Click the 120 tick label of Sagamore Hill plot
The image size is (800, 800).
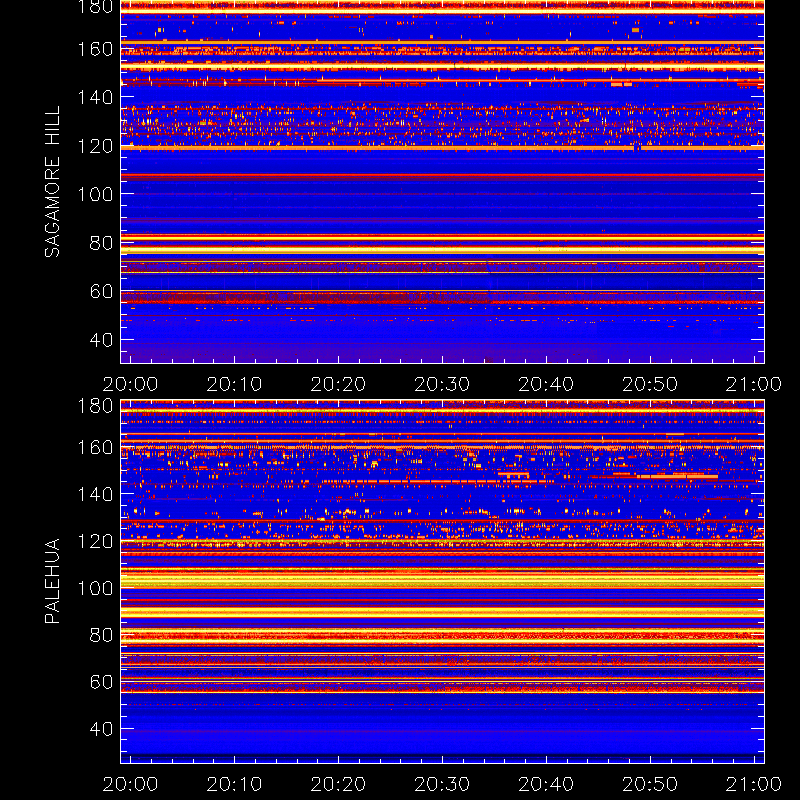95,146
